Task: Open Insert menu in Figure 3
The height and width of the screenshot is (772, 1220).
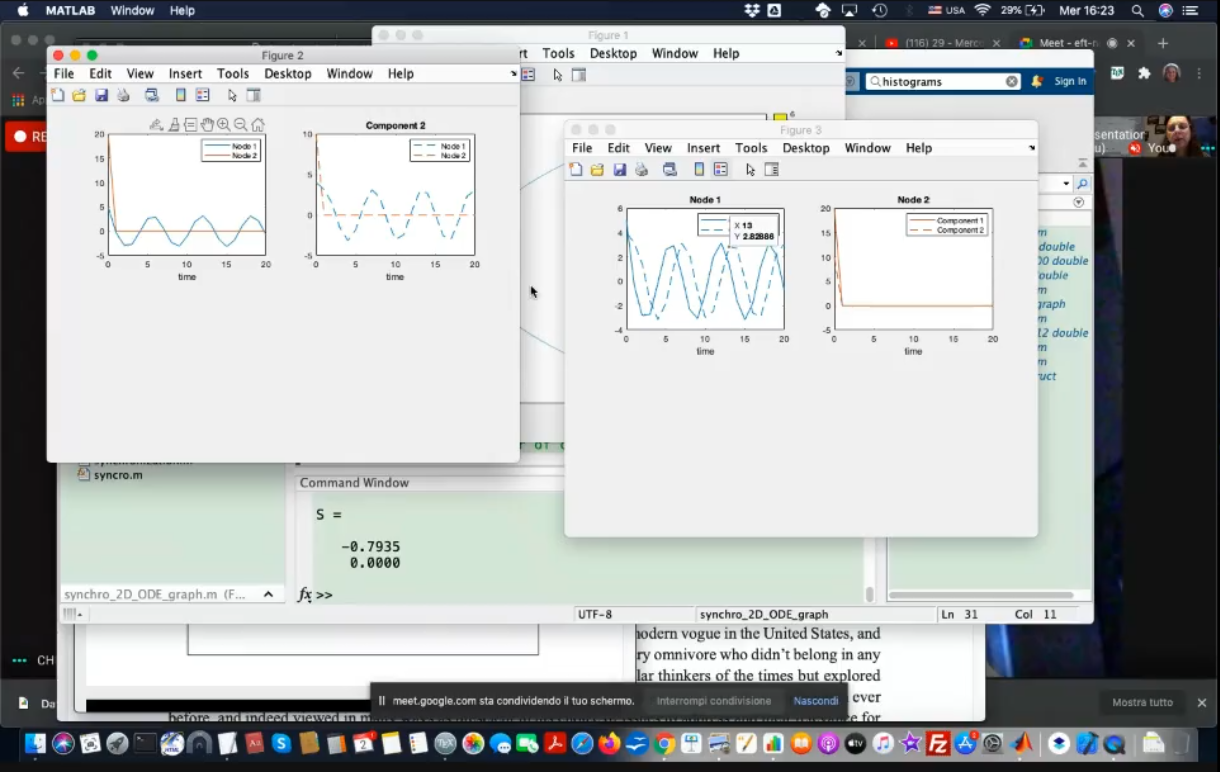Action: pos(703,148)
